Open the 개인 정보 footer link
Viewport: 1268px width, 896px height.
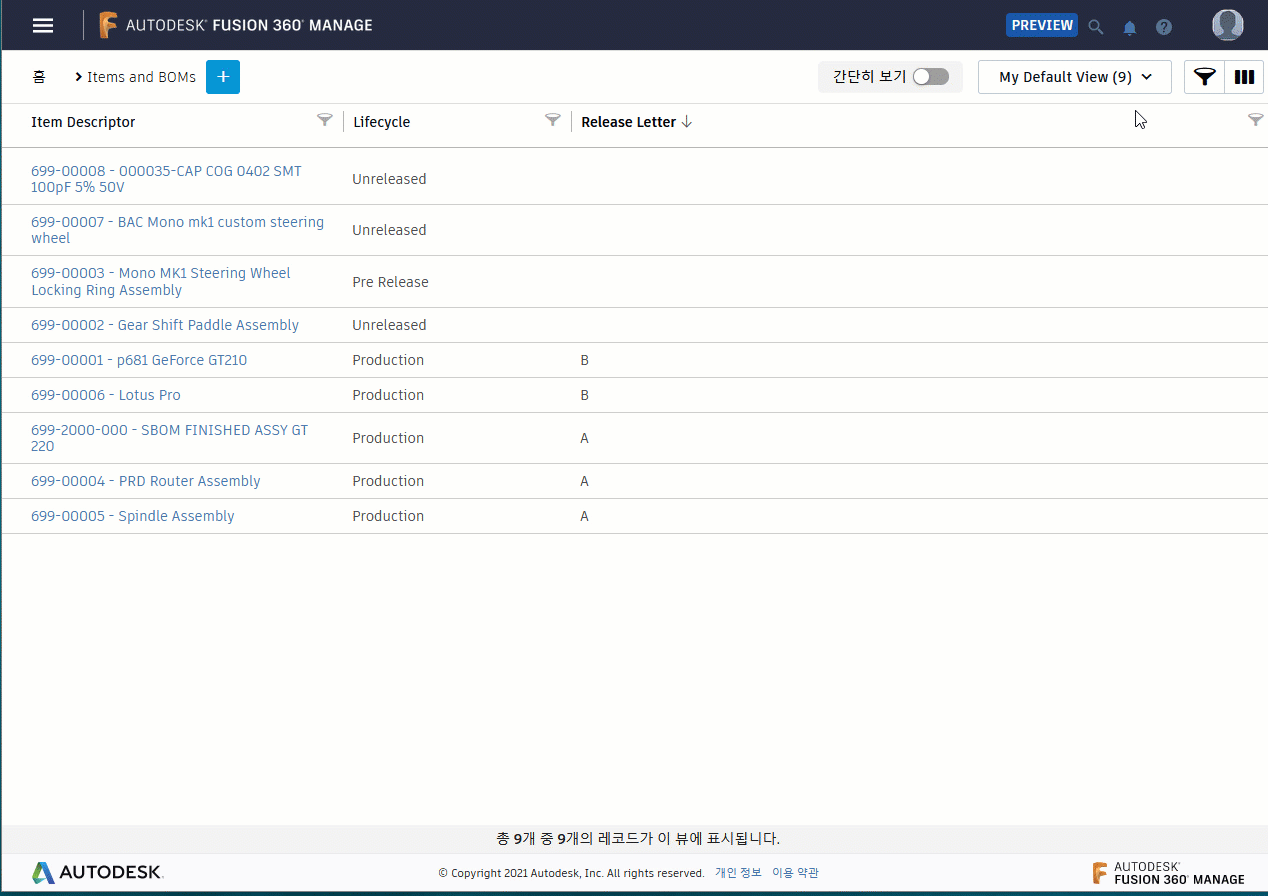coord(738,873)
